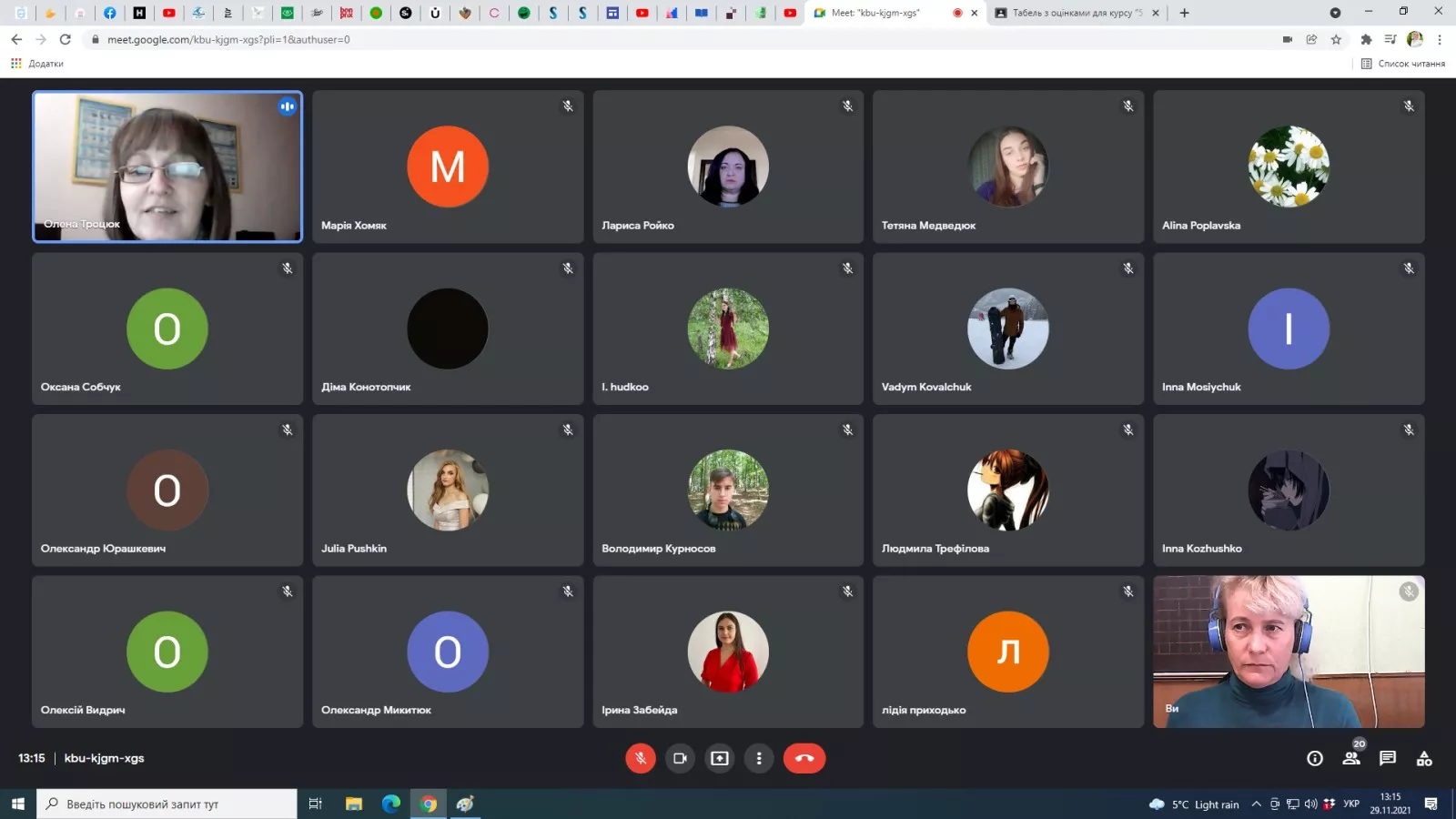
Task: Open a new browser tab
Action: point(1184,13)
